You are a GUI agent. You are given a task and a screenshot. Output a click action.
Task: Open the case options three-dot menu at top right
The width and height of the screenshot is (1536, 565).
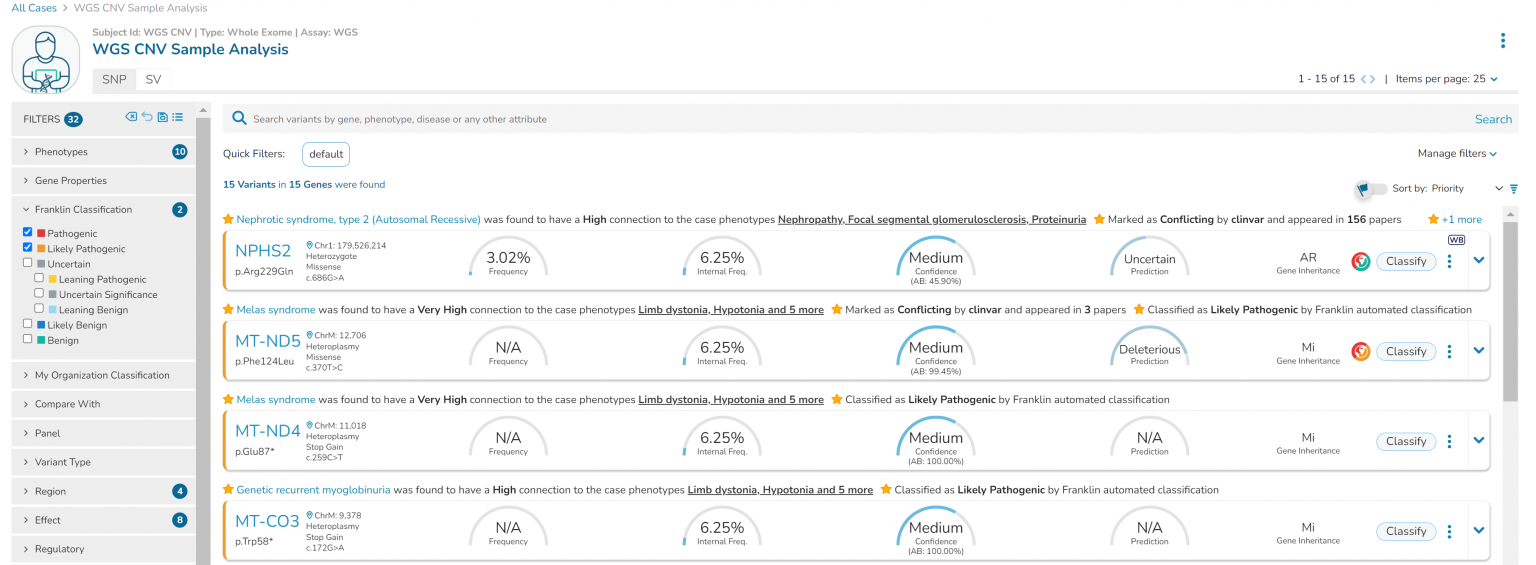point(1502,41)
